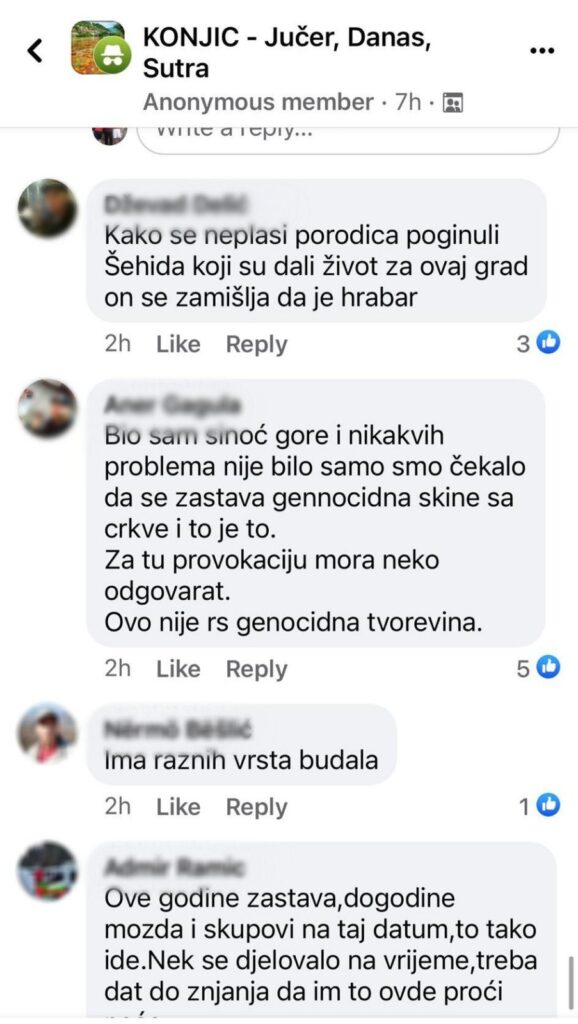Reply to the comment about 'porodica poginuli Šehida'
Image resolution: width=578 pixels, height=1024 pixels.
pos(256,344)
